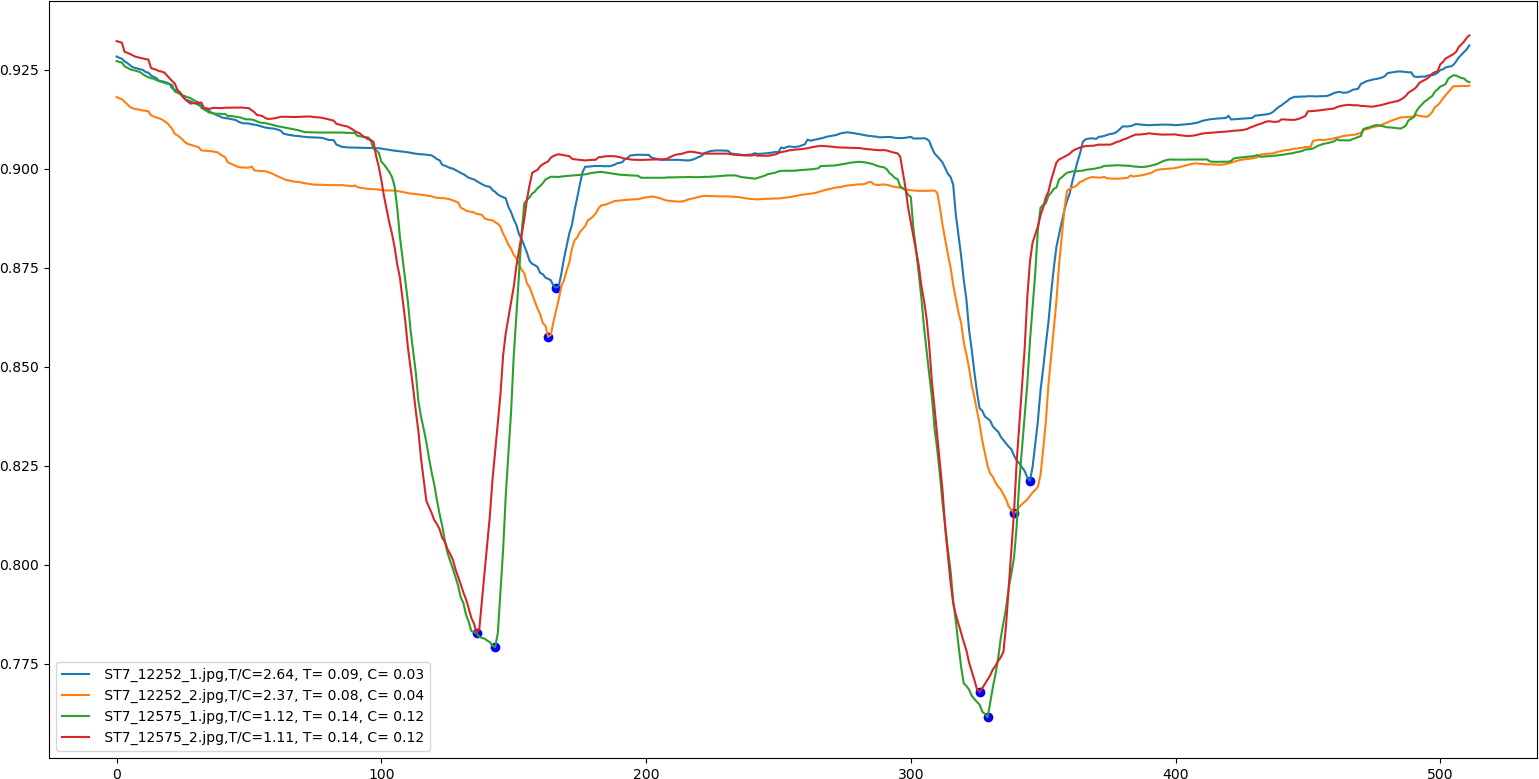This screenshot has height=779, width=1539.
Task: Click marker dot at blue curve's first dip
Action: coord(556,288)
